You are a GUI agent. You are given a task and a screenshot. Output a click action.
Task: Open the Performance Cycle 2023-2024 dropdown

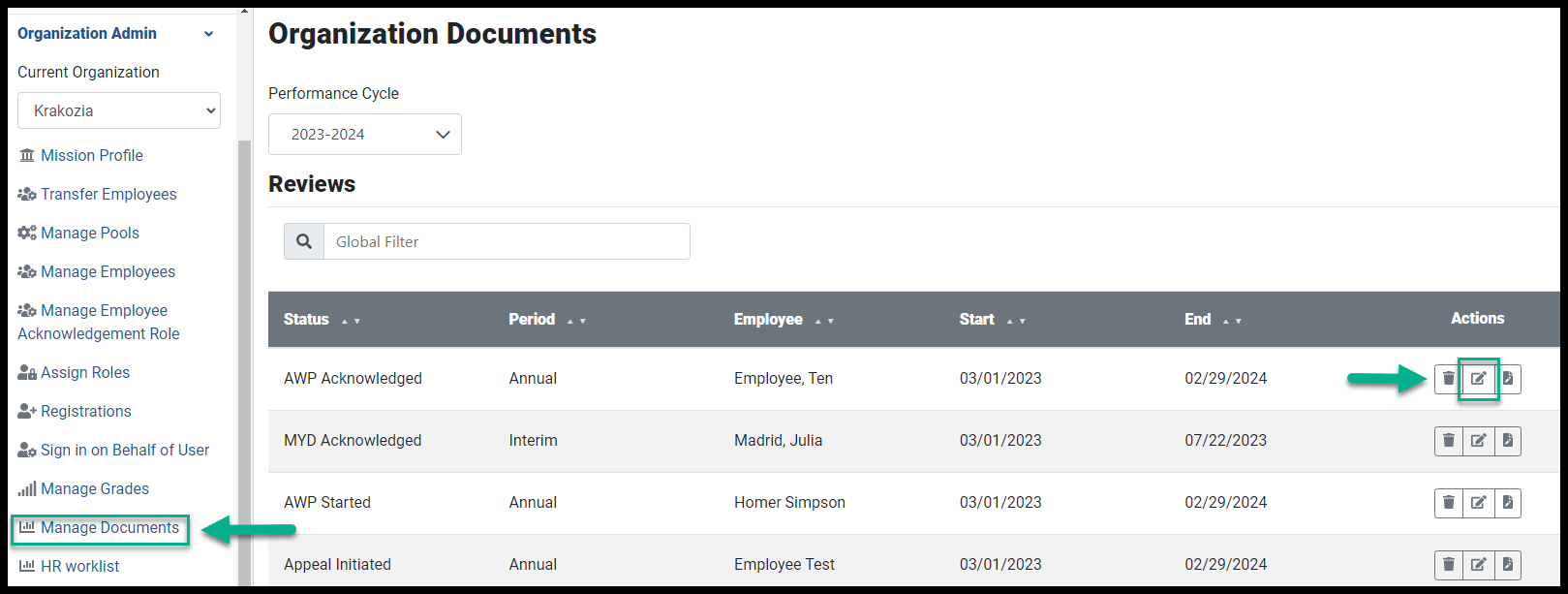tap(365, 135)
